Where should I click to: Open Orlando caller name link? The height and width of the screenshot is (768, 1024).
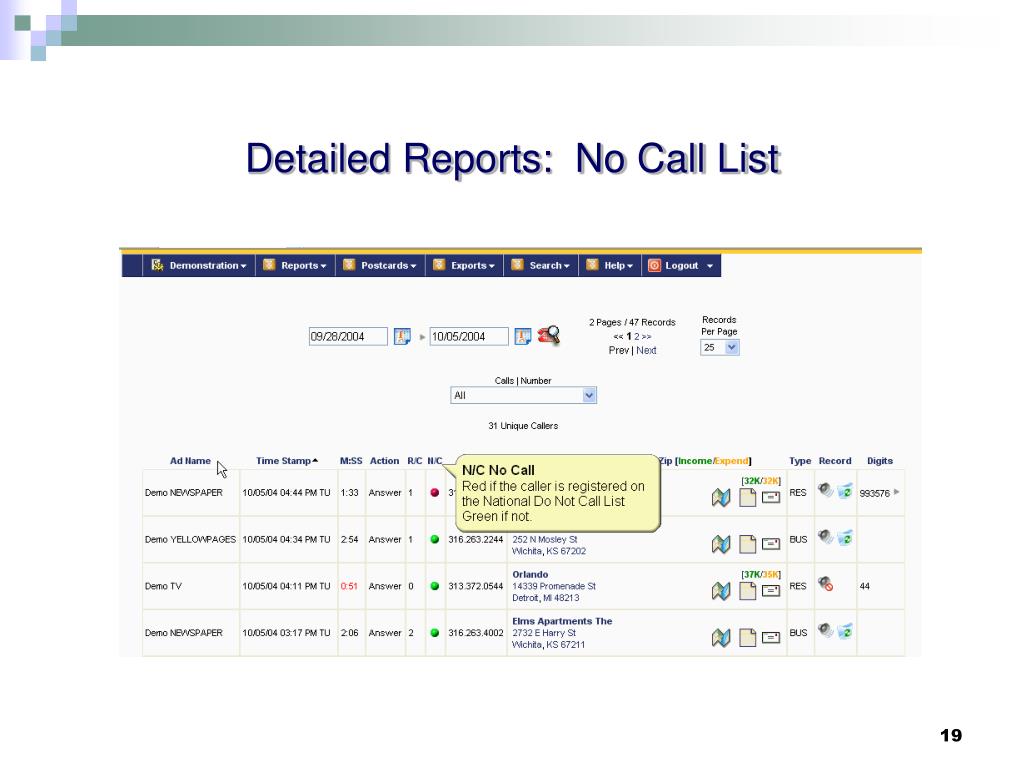(530, 574)
